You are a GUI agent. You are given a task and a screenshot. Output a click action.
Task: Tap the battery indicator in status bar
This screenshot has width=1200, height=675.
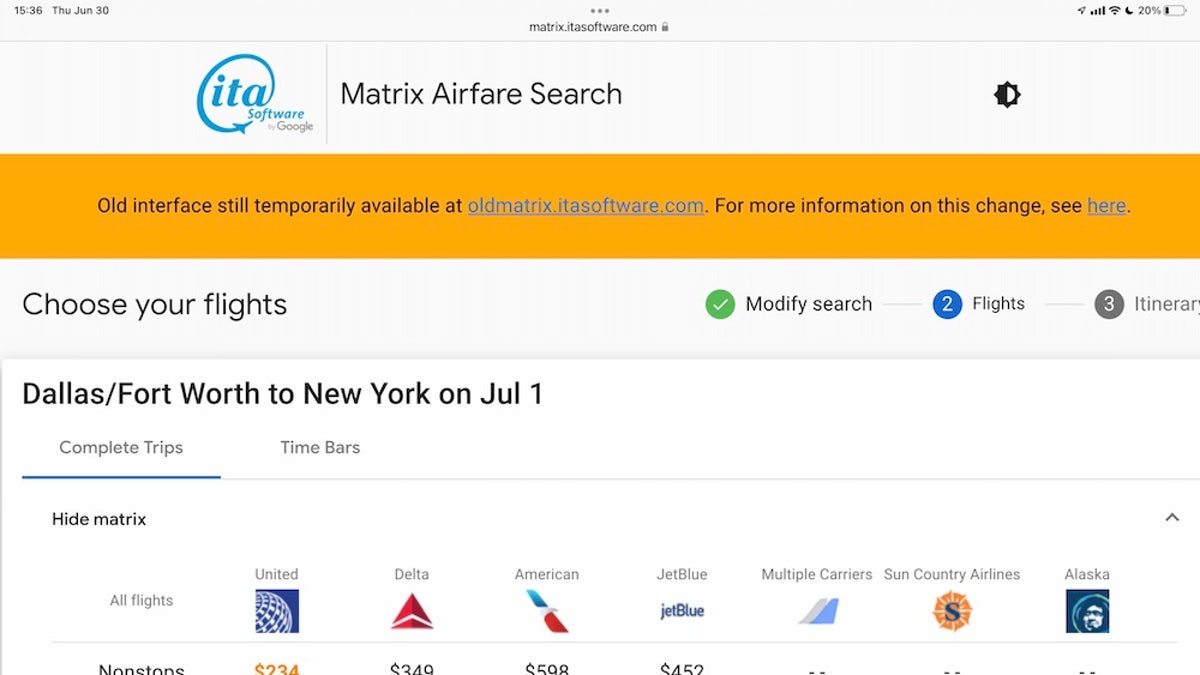(x=1175, y=10)
